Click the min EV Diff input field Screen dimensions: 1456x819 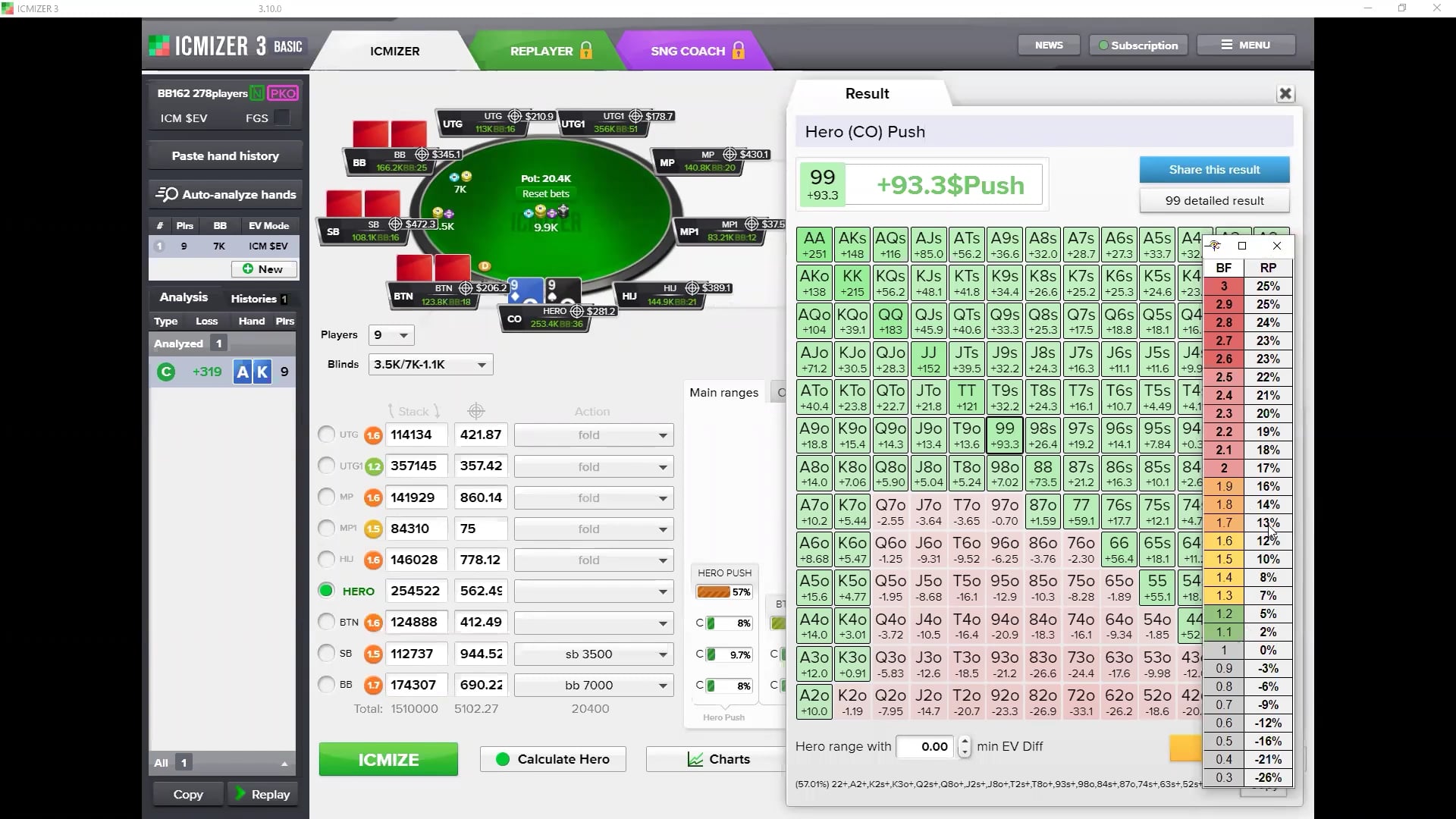pos(924,746)
